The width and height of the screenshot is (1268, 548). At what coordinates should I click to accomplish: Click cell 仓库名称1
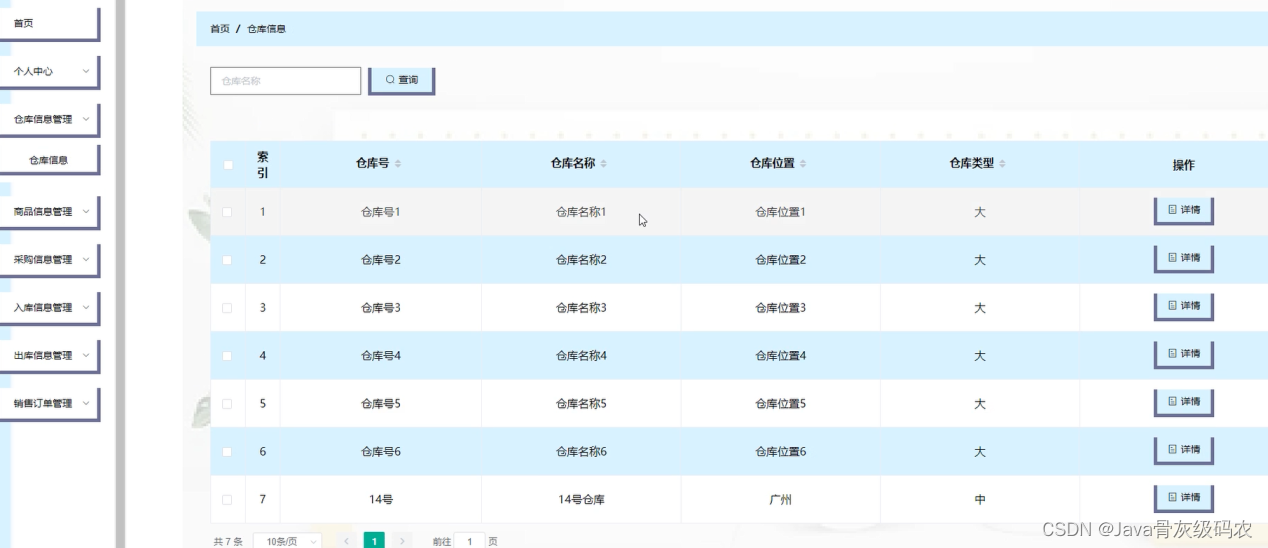581,212
